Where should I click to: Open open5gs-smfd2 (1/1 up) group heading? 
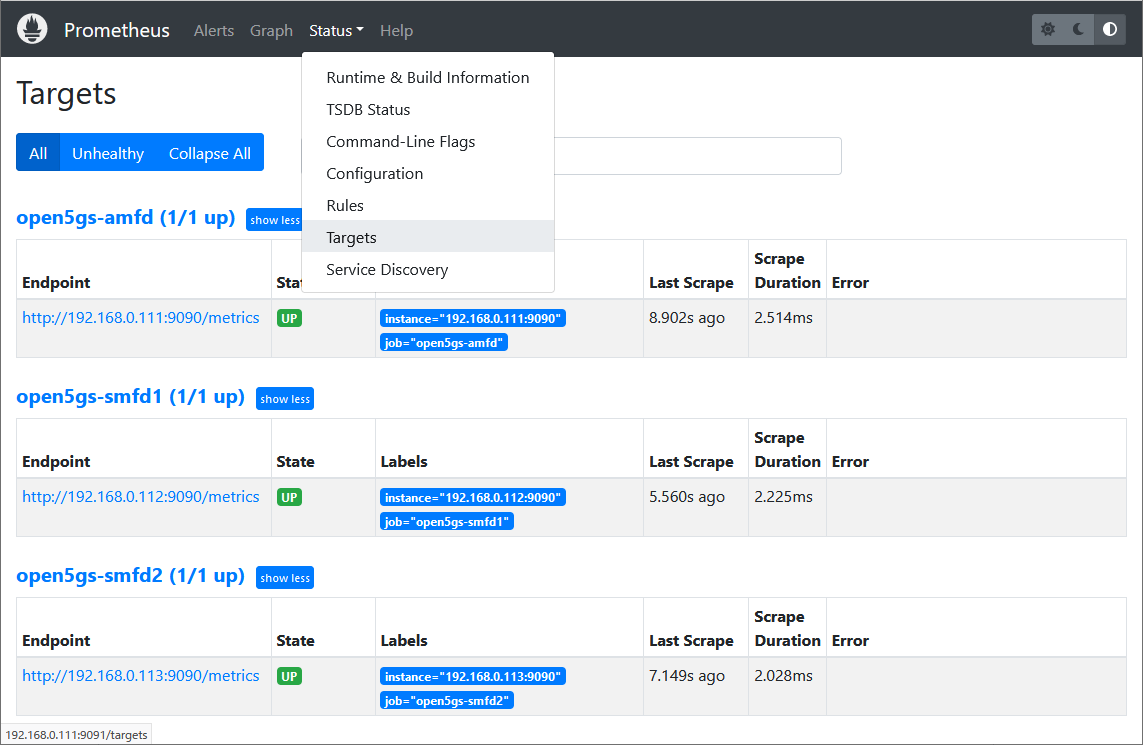(130, 576)
